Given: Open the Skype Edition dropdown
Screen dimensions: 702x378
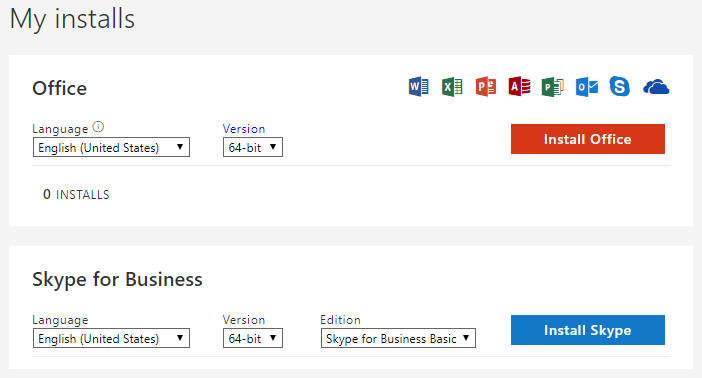Looking at the screenshot, I should click(x=398, y=338).
